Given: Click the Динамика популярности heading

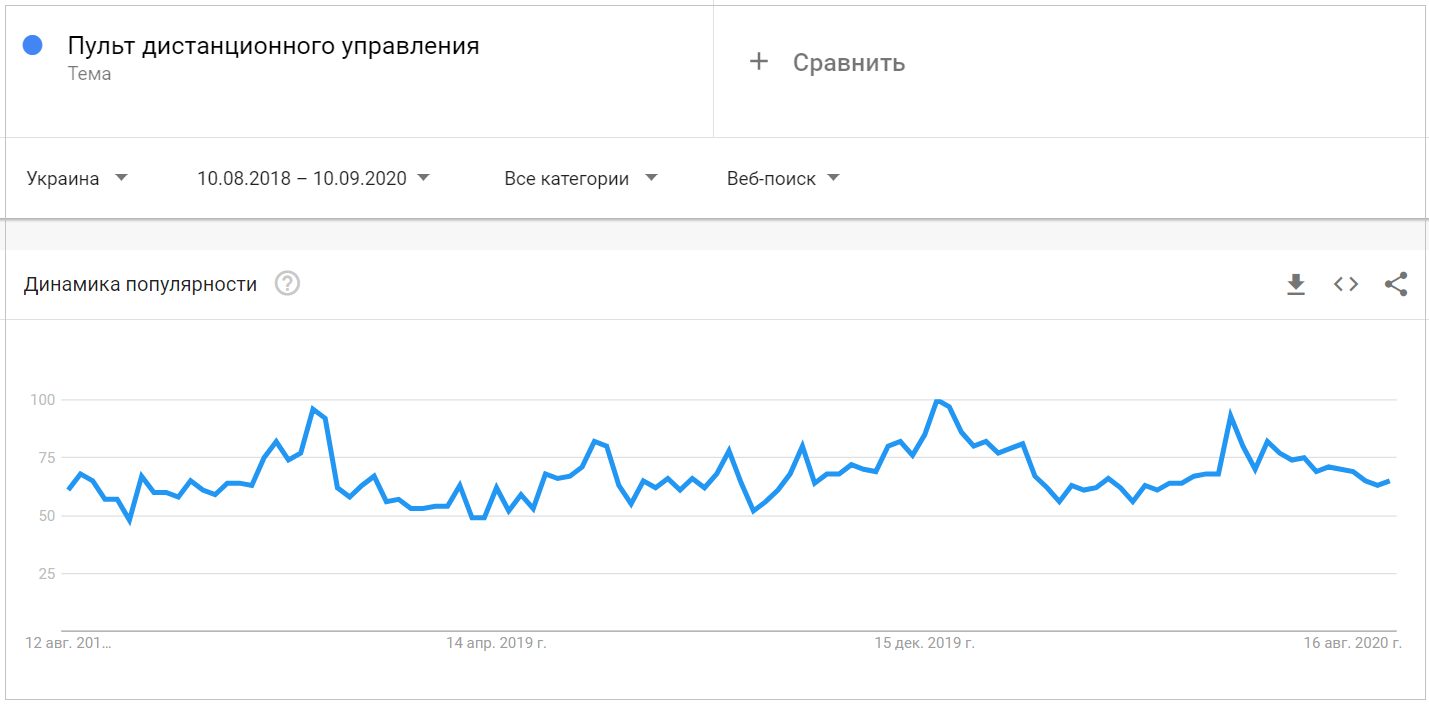Looking at the screenshot, I should pos(140,285).
